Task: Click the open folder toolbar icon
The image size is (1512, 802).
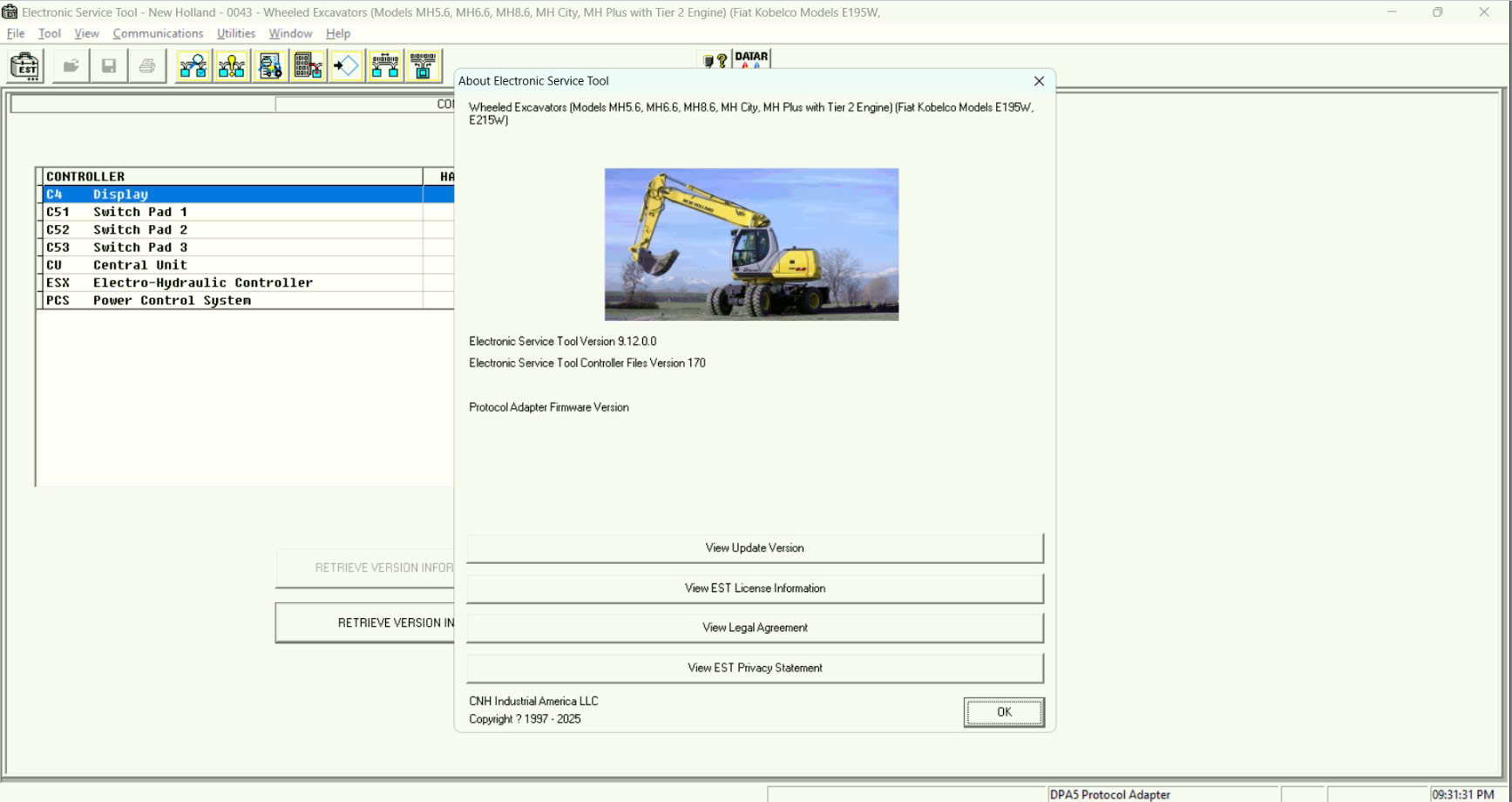Action: coord(71,66)
